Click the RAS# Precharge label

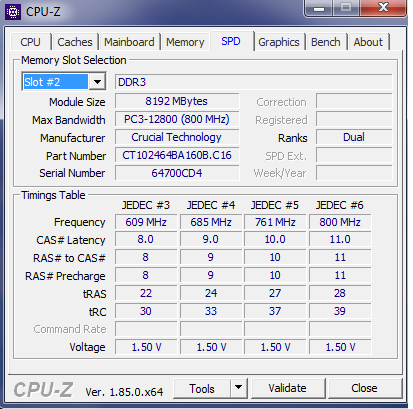pyautogui.click(x=65, y=276)
